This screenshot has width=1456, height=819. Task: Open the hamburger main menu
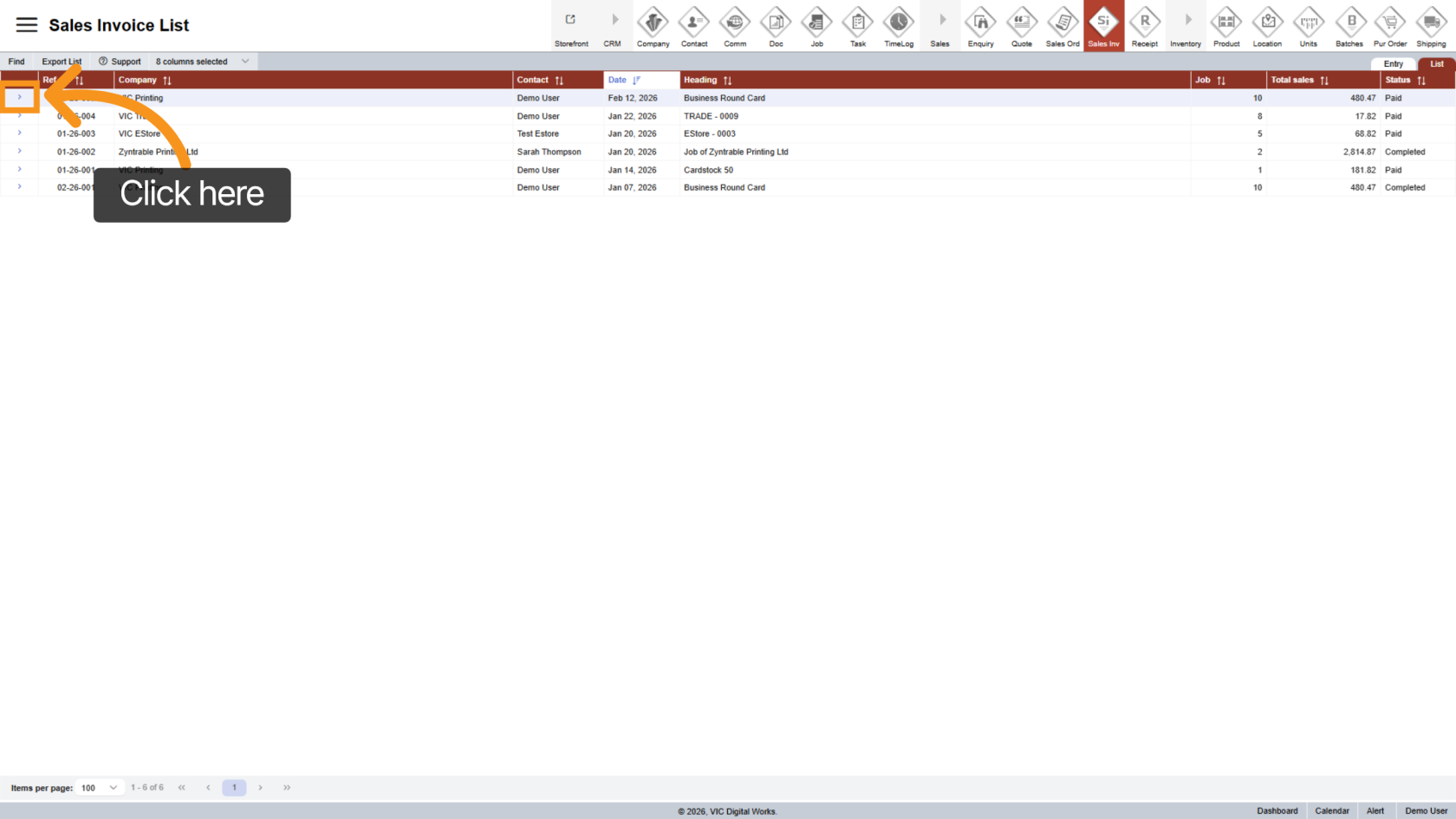click(x=27, y=25)
